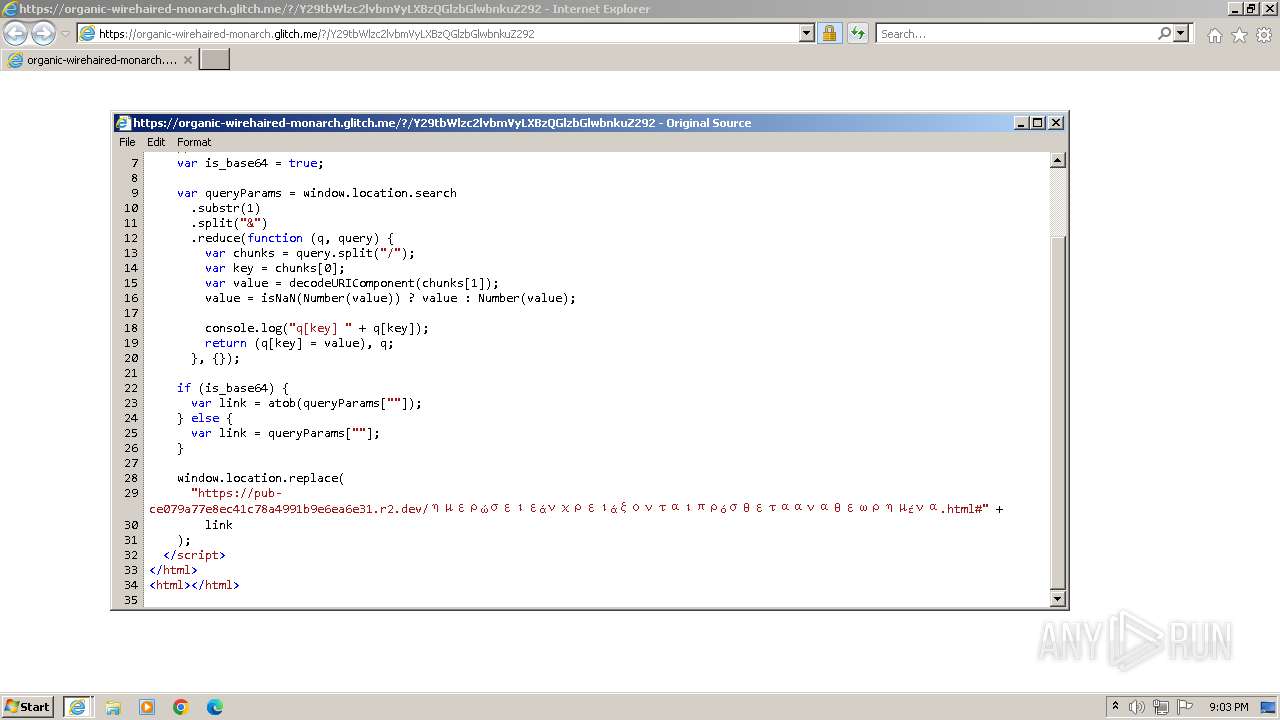Close the organic-wirehaired-monarch tab
Image resolution: width=1280 pixels, height=720 pixels.
(187, 60)
